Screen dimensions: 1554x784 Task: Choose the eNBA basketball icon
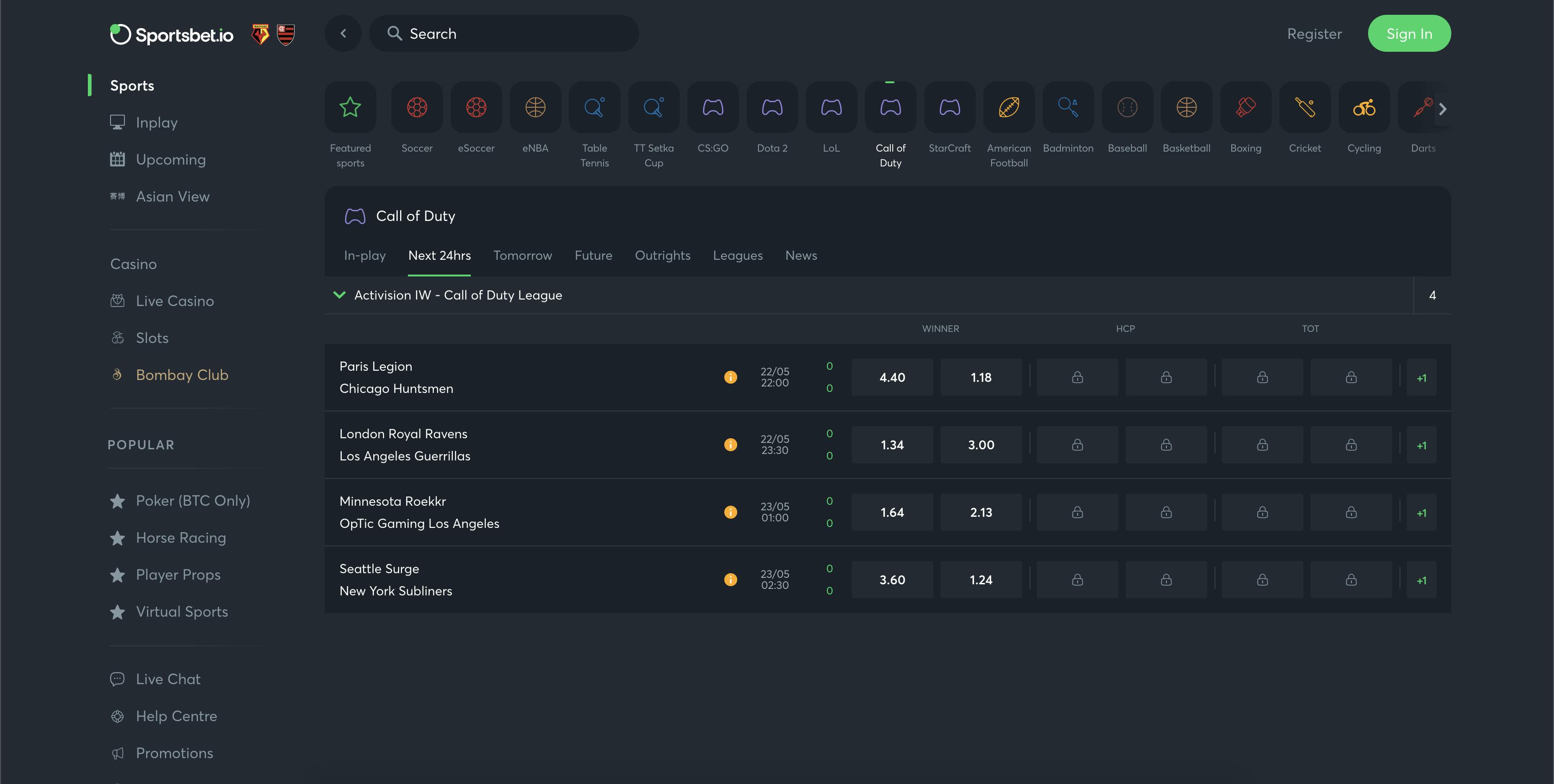click(x=535, y=107)
